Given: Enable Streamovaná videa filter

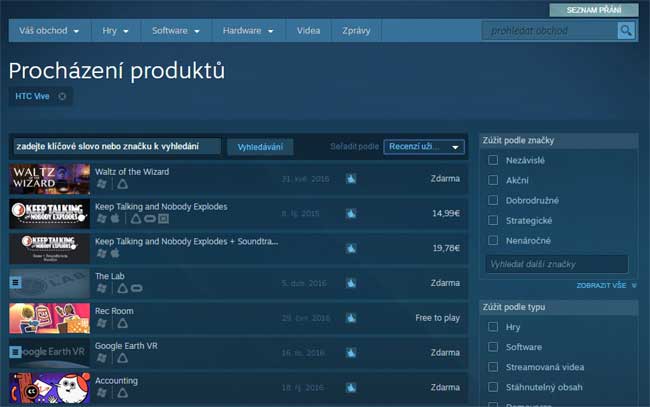Looking at the screenshot, I should tap(493, 367).
